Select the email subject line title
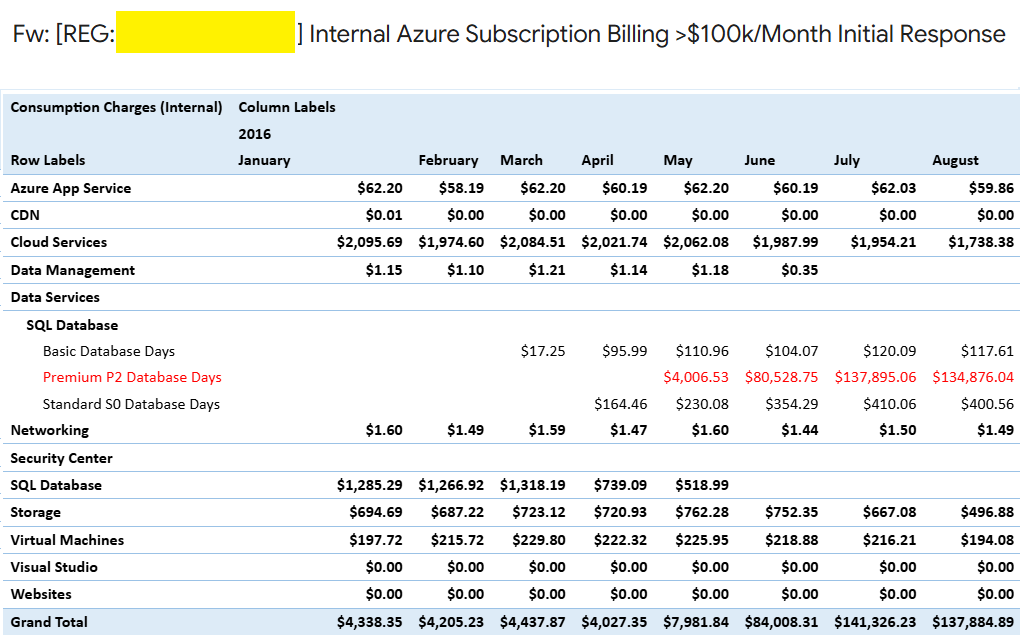 pyautogui.click(x=509, y=33)
